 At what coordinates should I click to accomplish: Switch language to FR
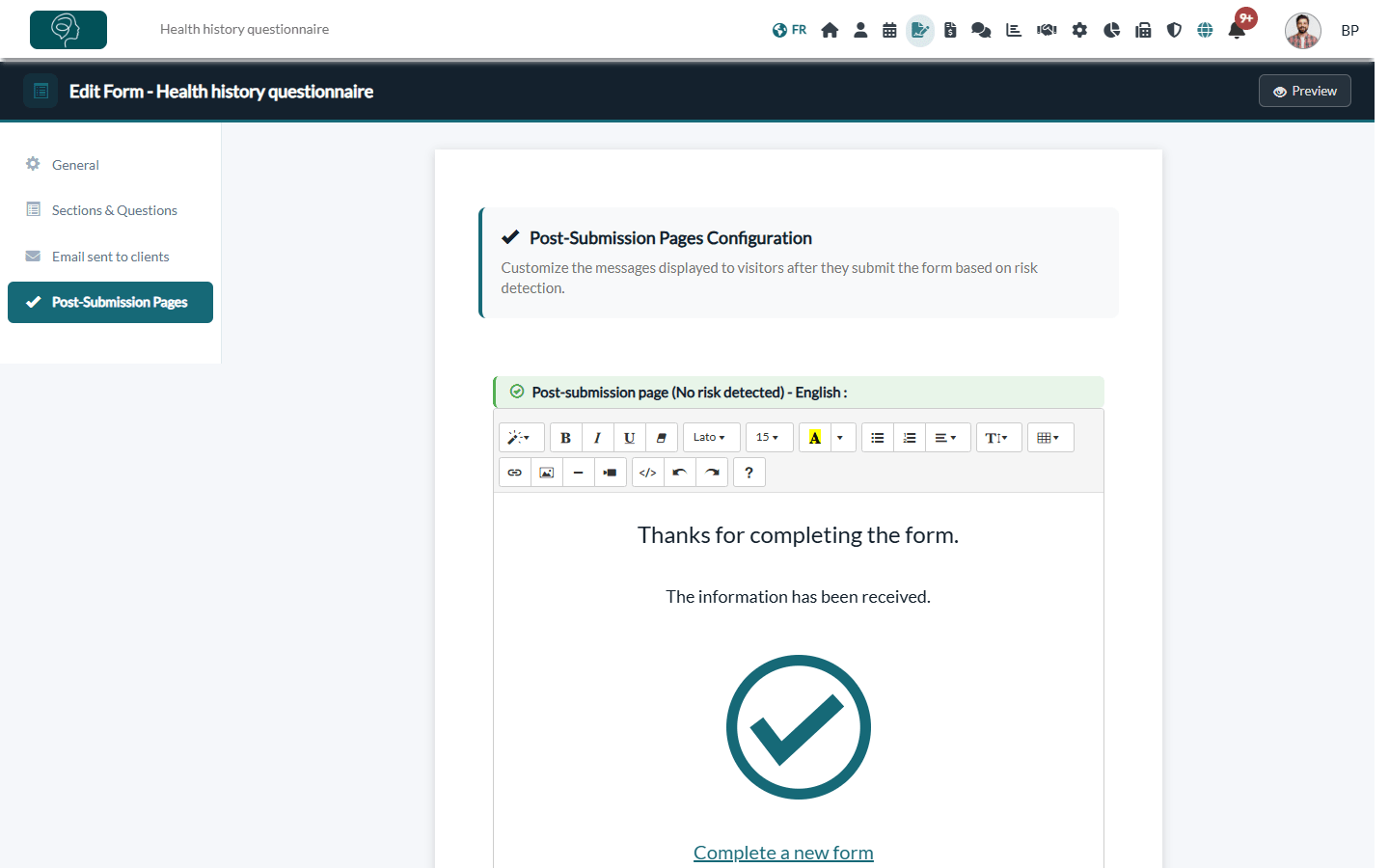pyautogui.click(x=789, y=30)
